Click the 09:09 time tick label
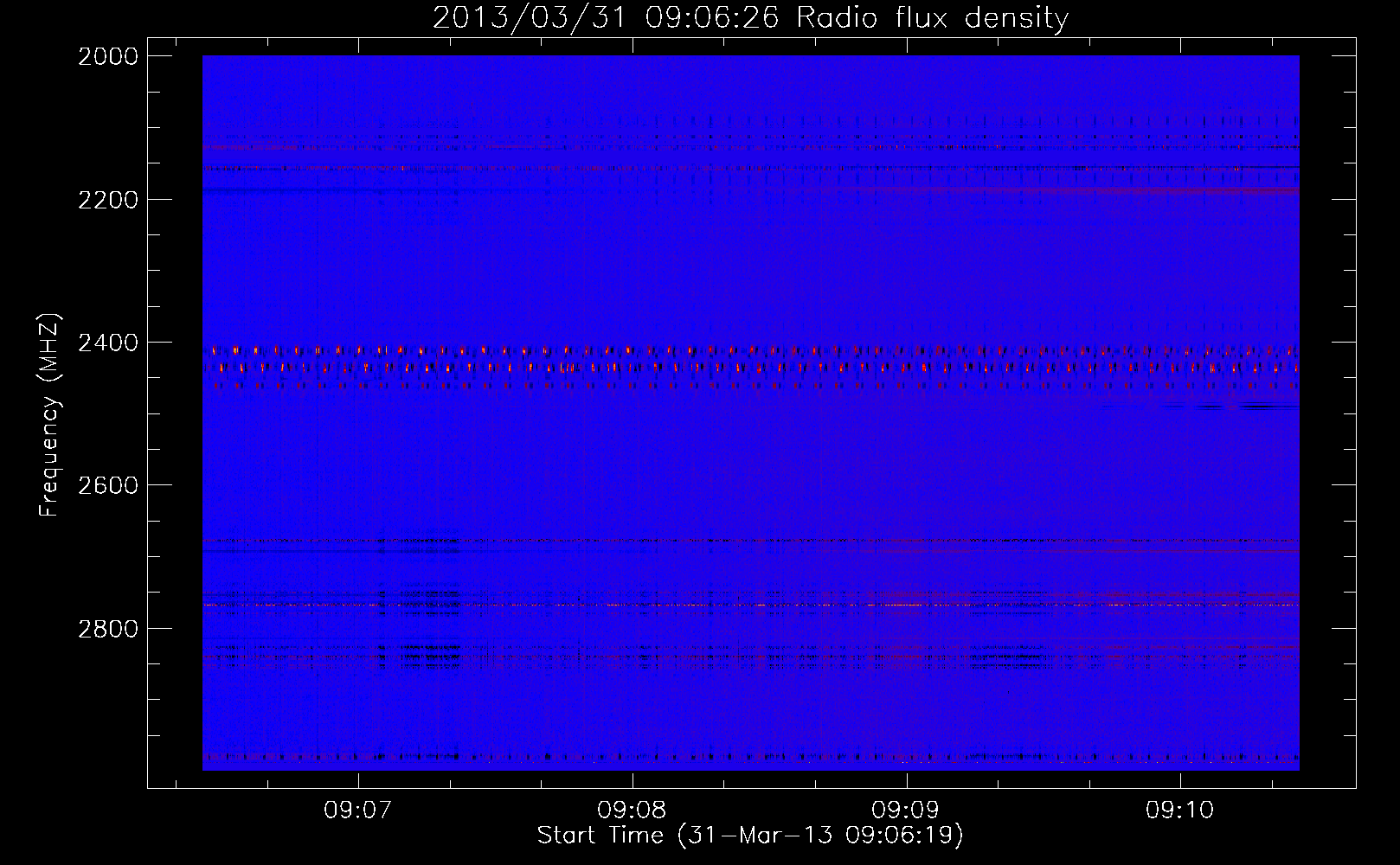The image size is (1400, 865). click(906, 811)
